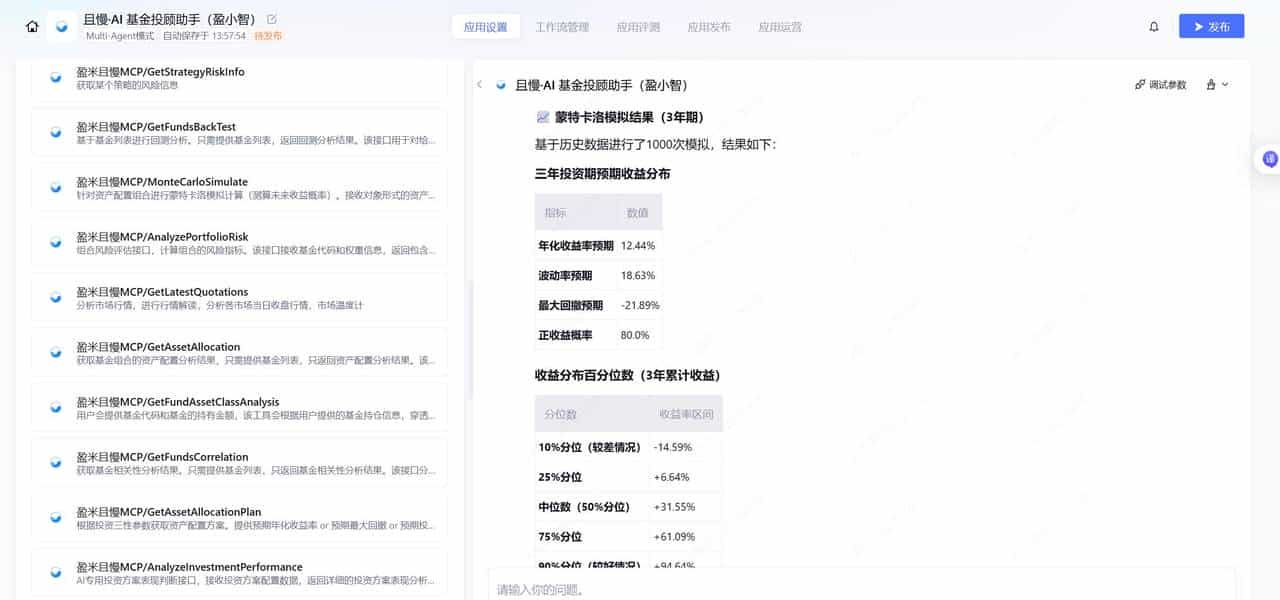Click the home icon in the top left corner
Viewport: 1280px width, 600px height.
point(33,25)
